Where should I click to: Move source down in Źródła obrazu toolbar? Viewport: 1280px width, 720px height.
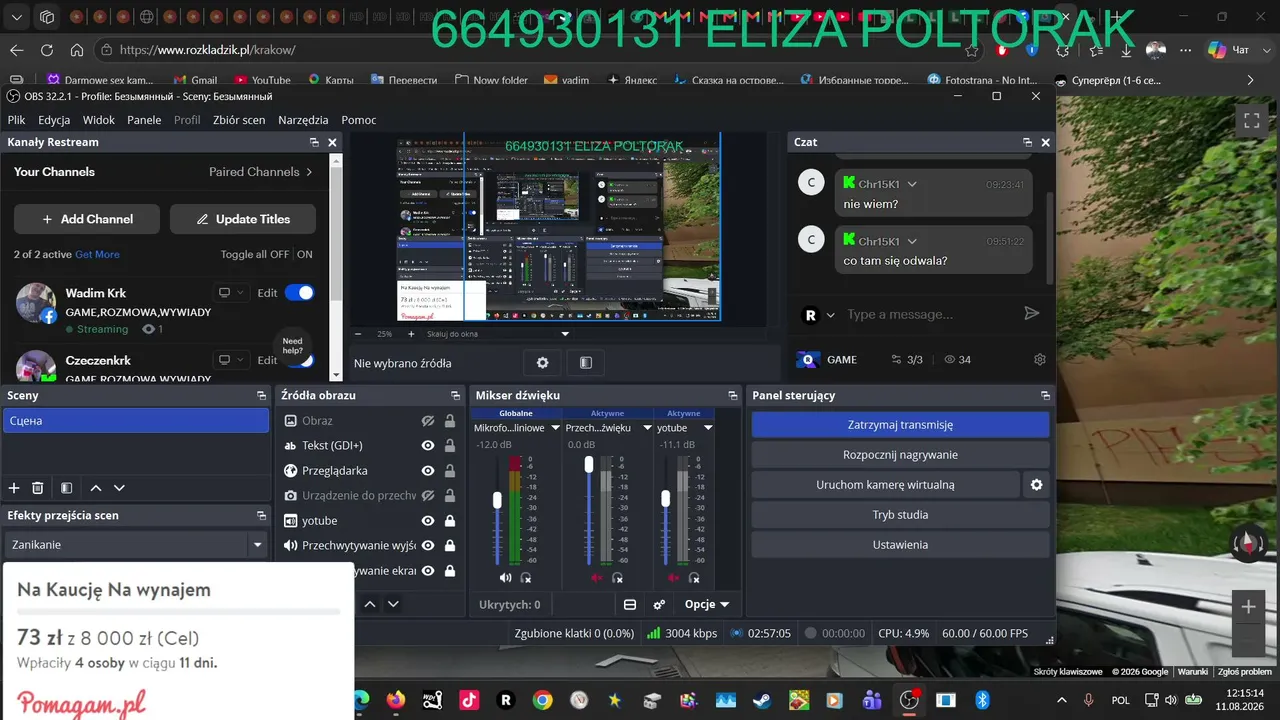point(393,604)
